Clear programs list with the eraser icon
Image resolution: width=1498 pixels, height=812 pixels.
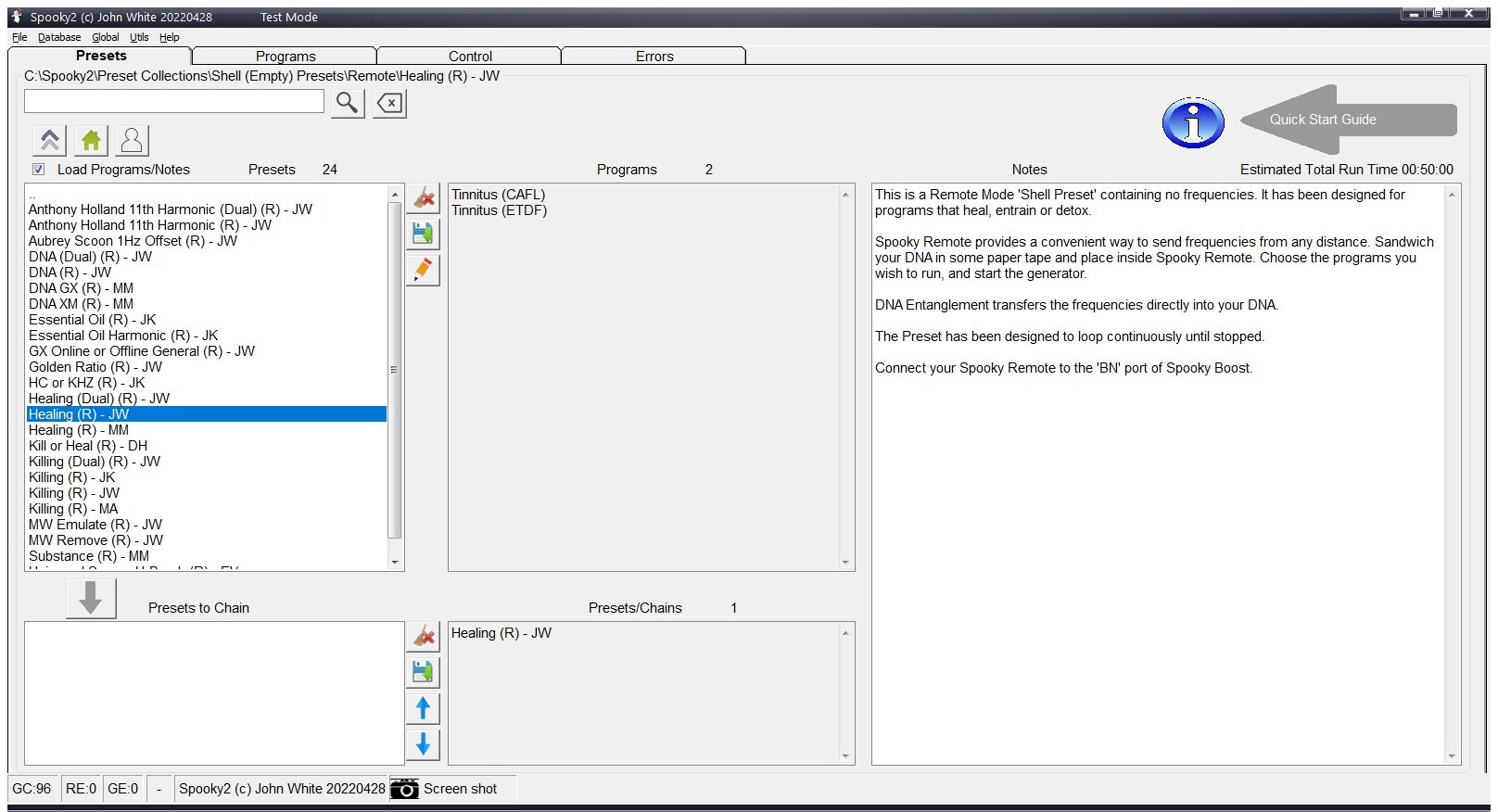[x=423, y=197]
